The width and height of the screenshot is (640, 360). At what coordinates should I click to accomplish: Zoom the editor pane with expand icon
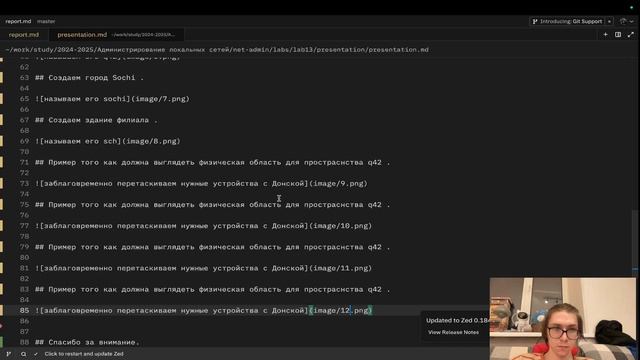[x=631, y=35]
